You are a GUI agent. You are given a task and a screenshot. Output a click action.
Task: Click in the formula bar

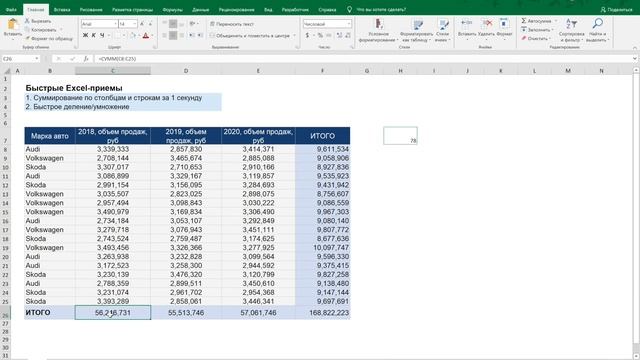pos(363,59)
